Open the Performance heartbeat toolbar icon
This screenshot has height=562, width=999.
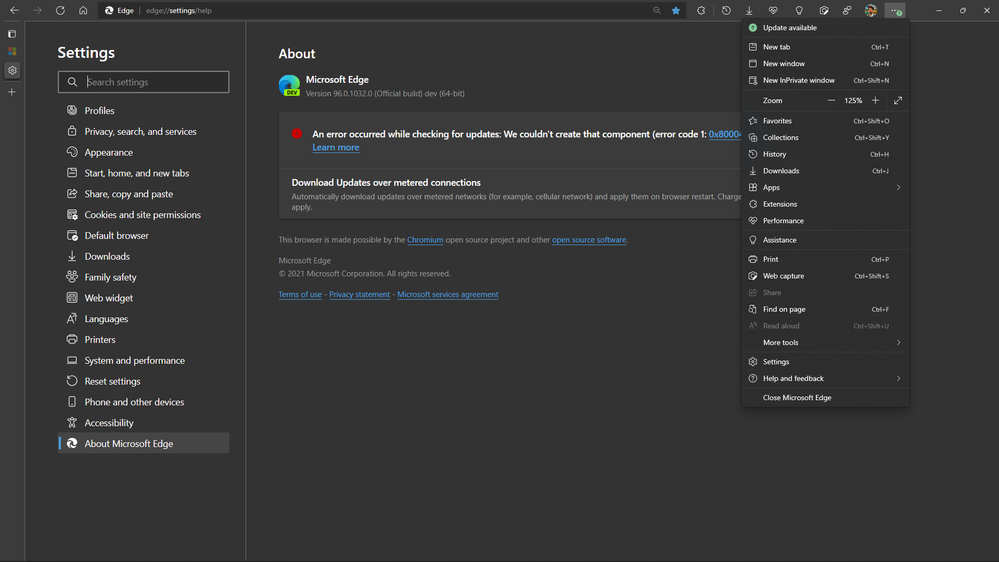773,10
